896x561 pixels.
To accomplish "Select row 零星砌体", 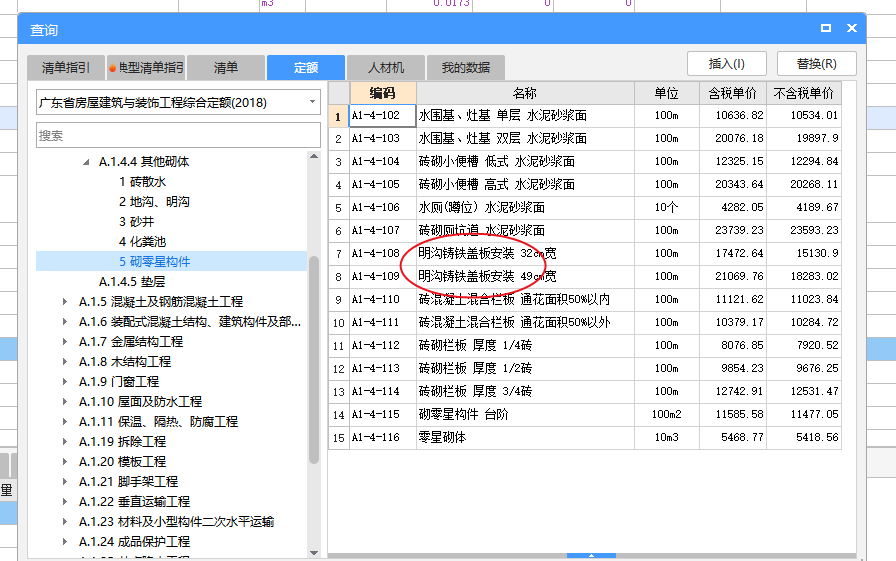I will coord(585,438).
